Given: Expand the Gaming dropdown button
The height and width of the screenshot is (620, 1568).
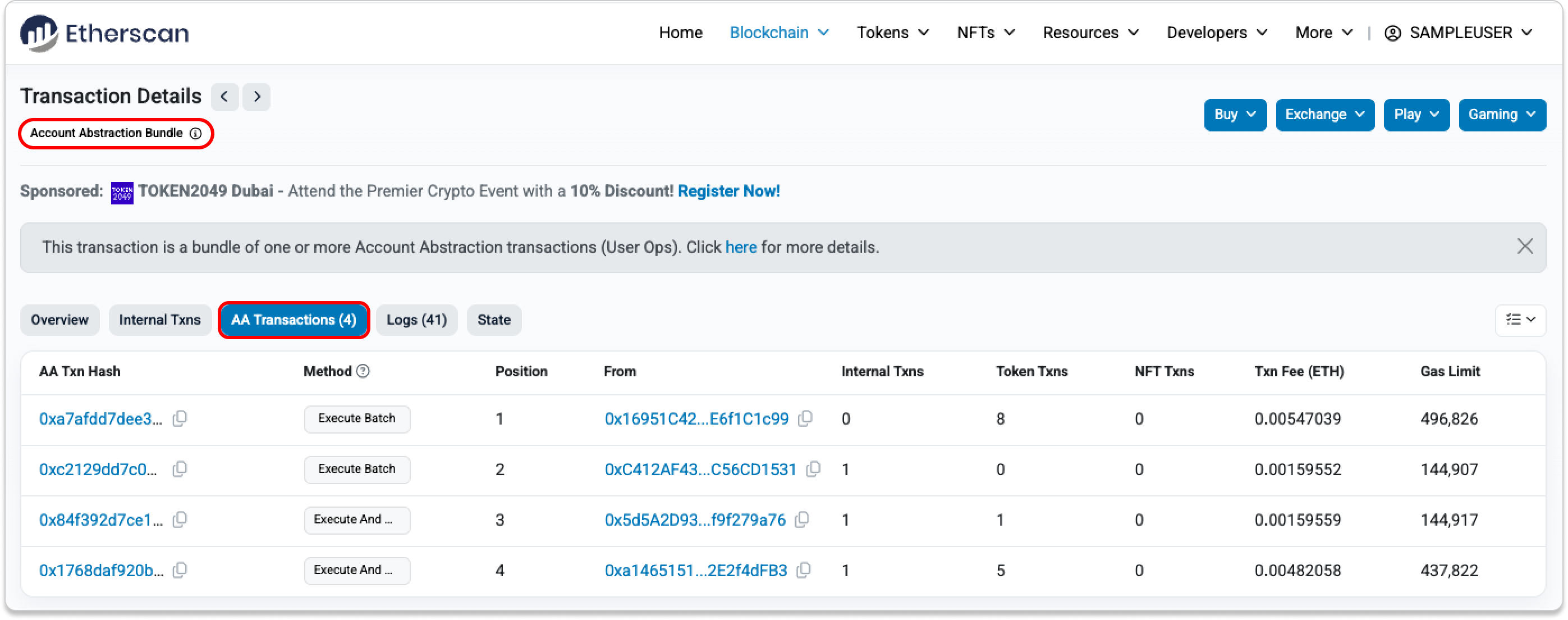Looking at the screenshot, I should click(1502, 115).
